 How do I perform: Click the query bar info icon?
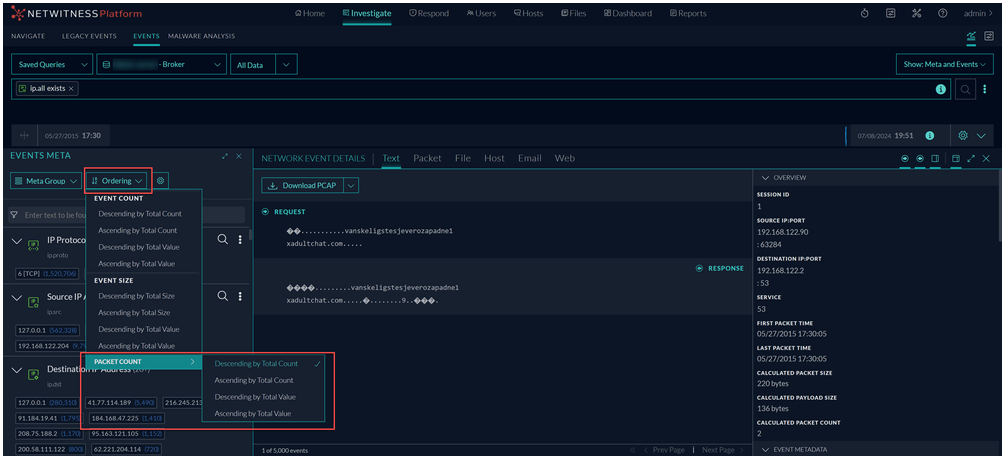point(940,90)
